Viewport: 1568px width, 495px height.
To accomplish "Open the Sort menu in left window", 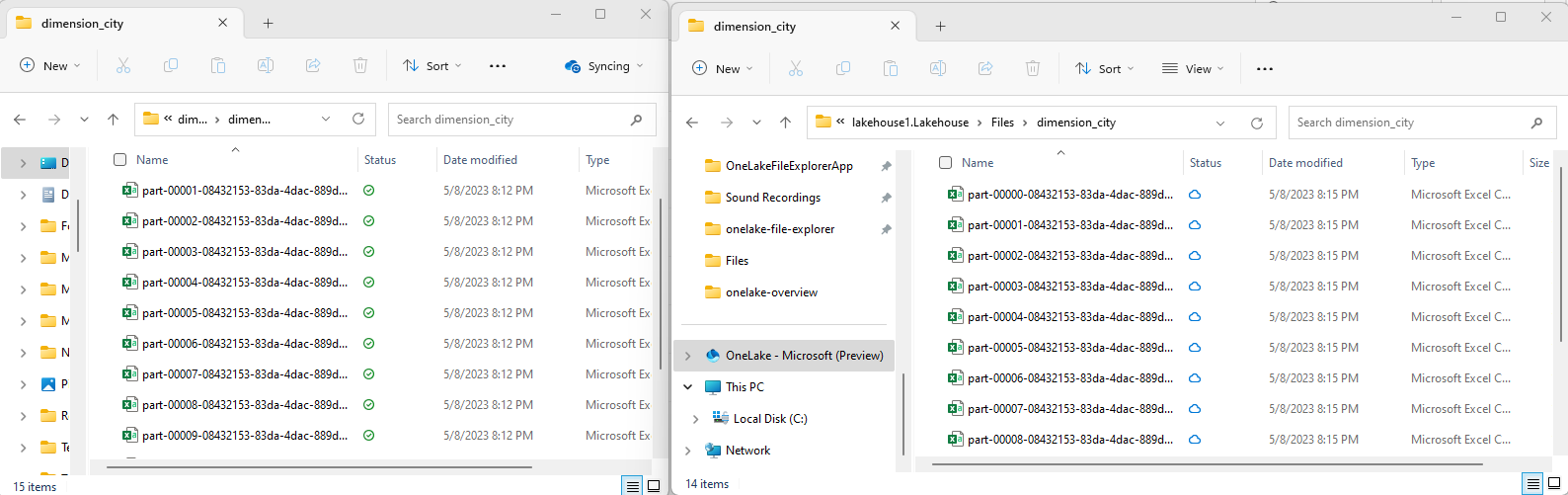I will [432, 66].
